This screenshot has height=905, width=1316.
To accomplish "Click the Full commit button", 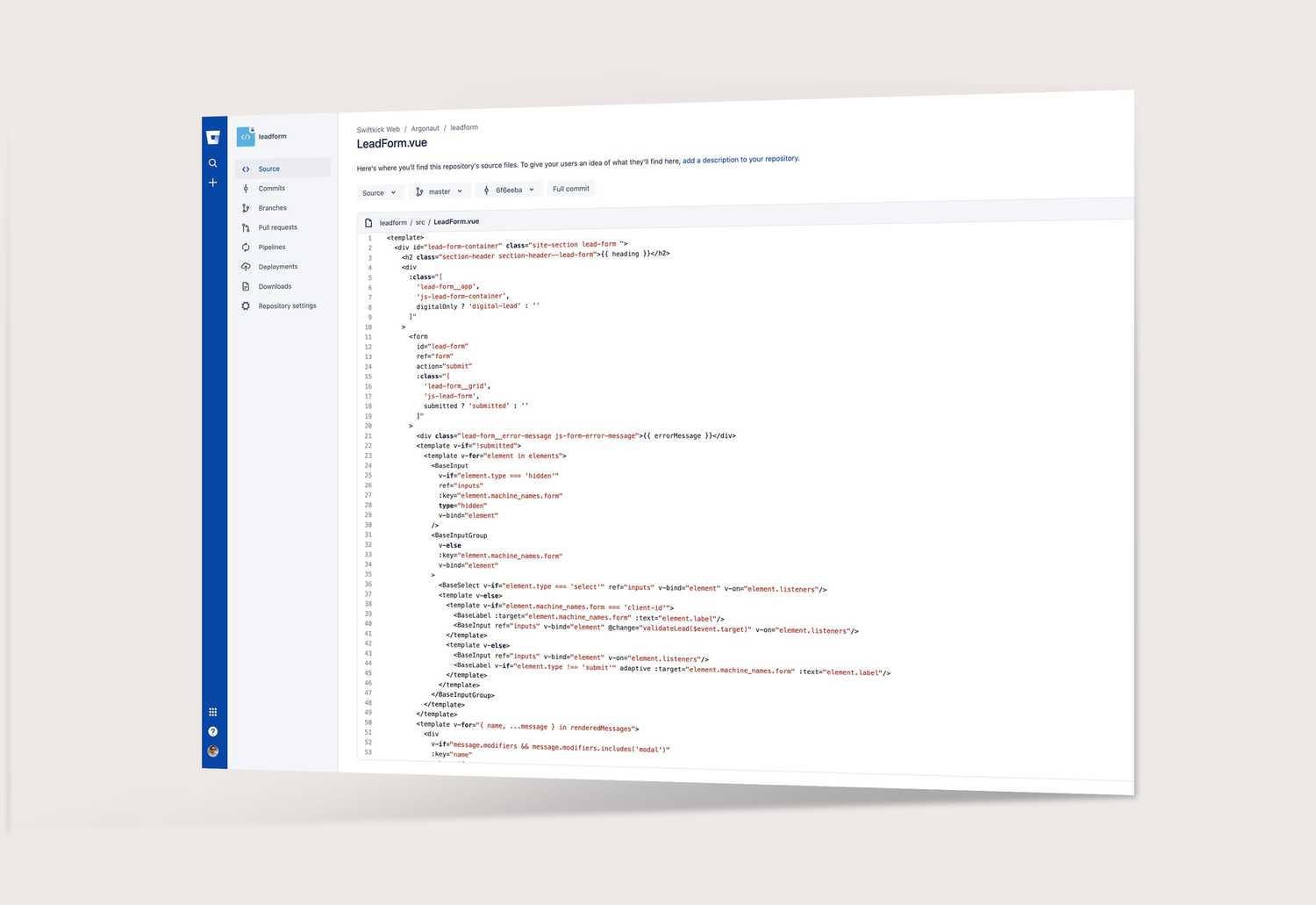I will click(x=570, y=189).
